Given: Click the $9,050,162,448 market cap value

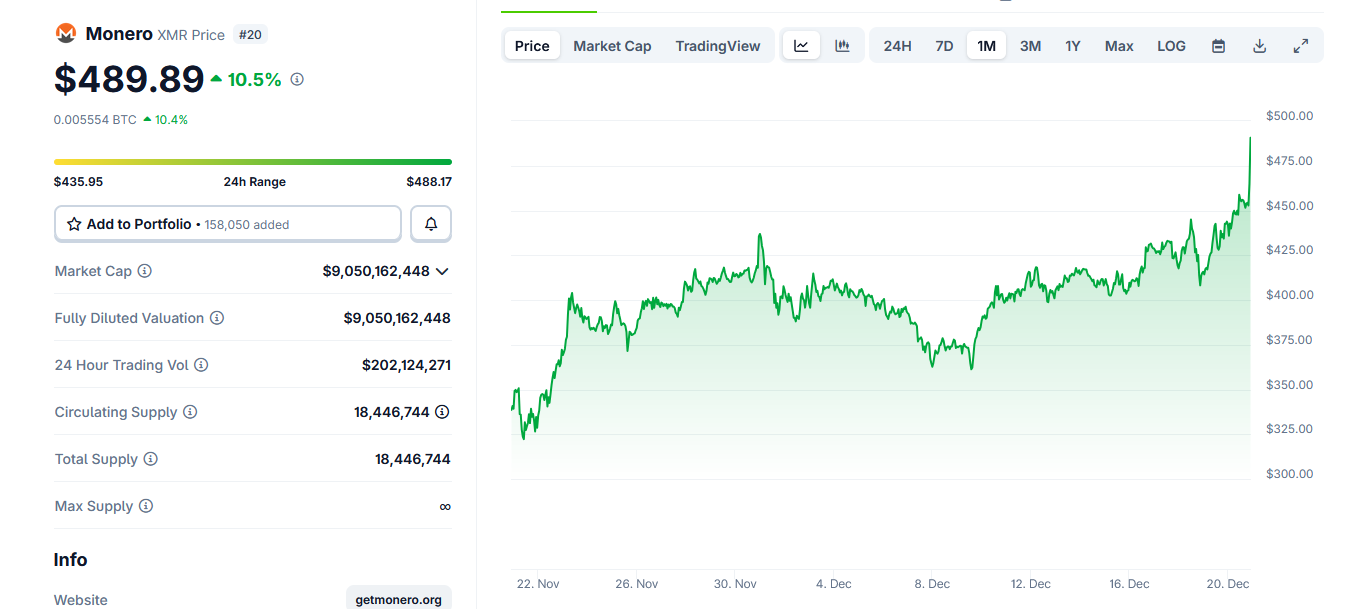Looking at the screenshot, I should (x=376, y=271).
